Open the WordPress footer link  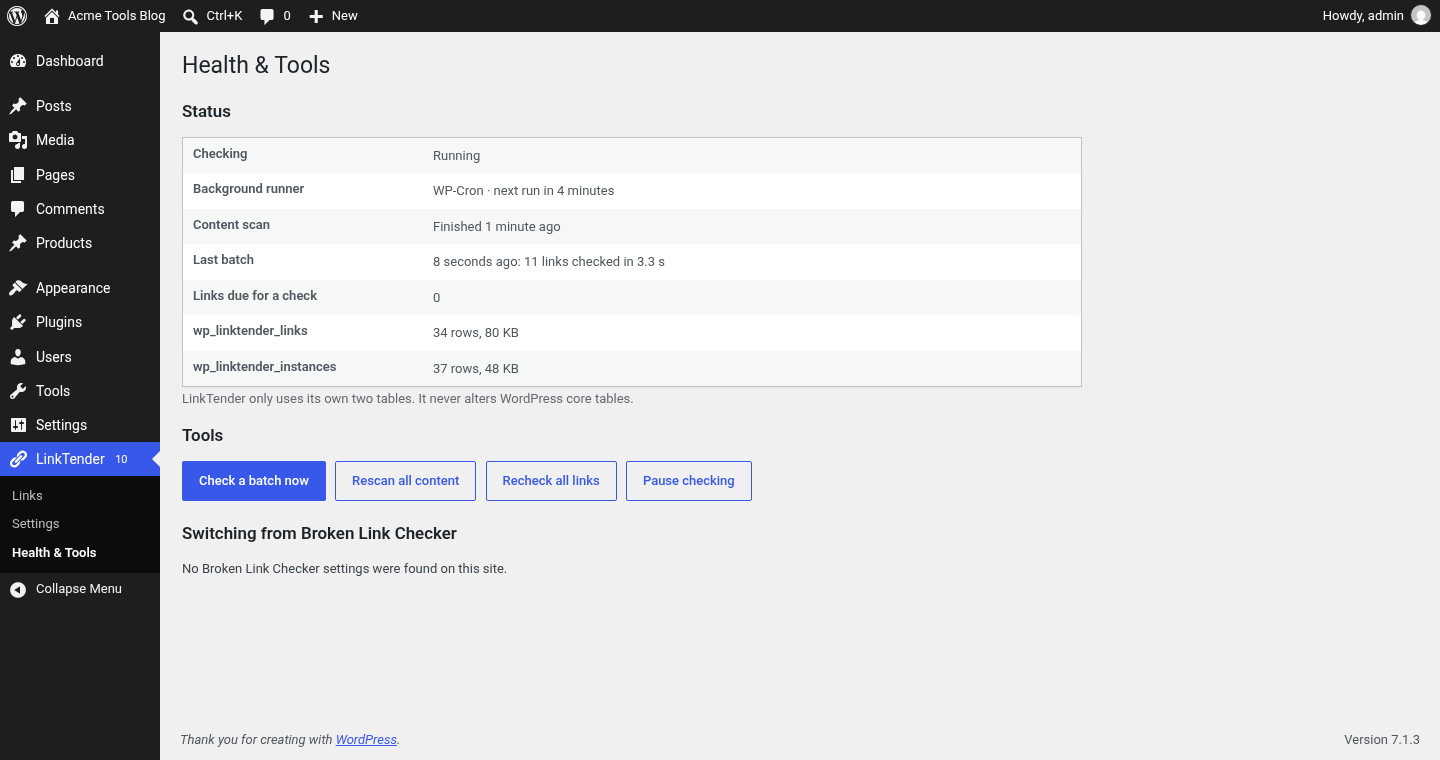pos(366,740)
